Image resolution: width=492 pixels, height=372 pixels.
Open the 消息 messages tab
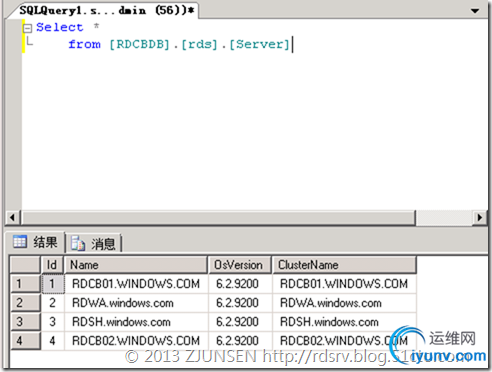[x=93, y=243]
